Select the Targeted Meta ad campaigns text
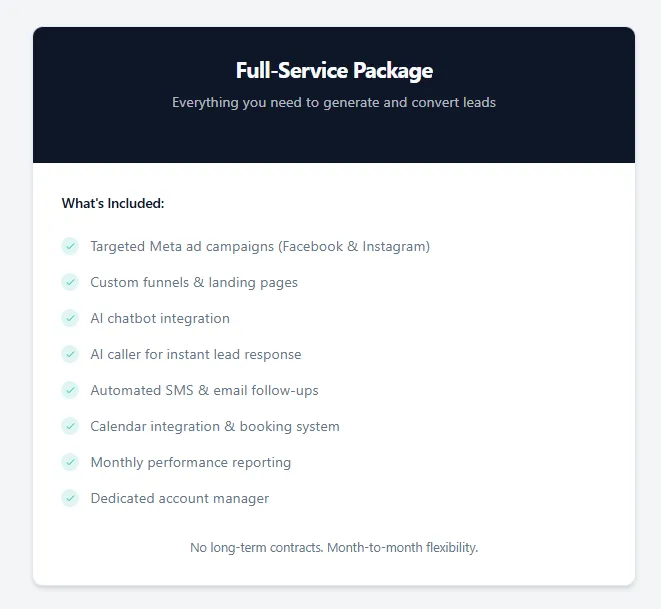Image resolution: width=661 pixels, height=609 pixels. tap(260, 246)
